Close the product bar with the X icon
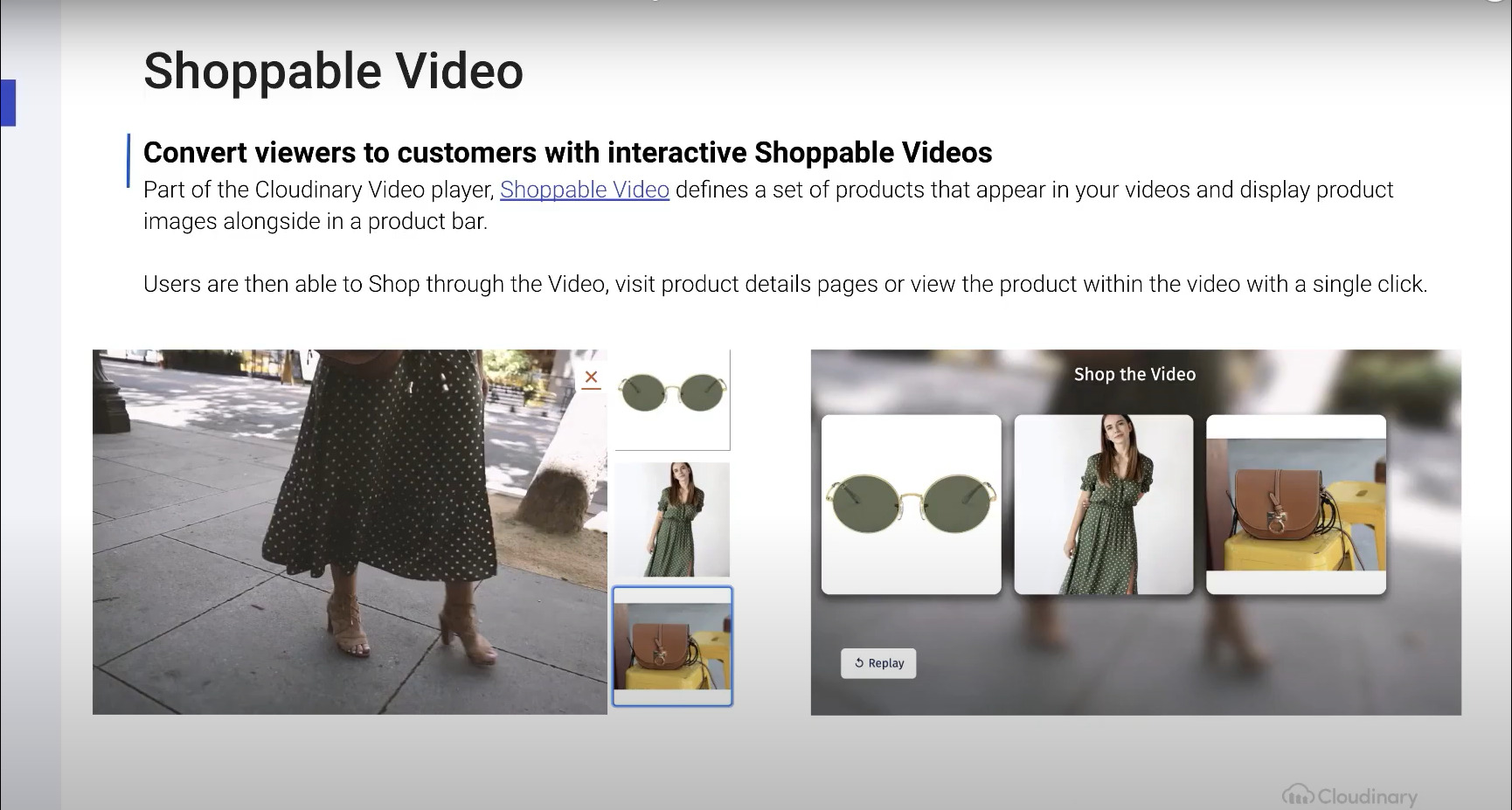Screen dimensions: 1512x810 pyautogui.click(x=591, y=377)
